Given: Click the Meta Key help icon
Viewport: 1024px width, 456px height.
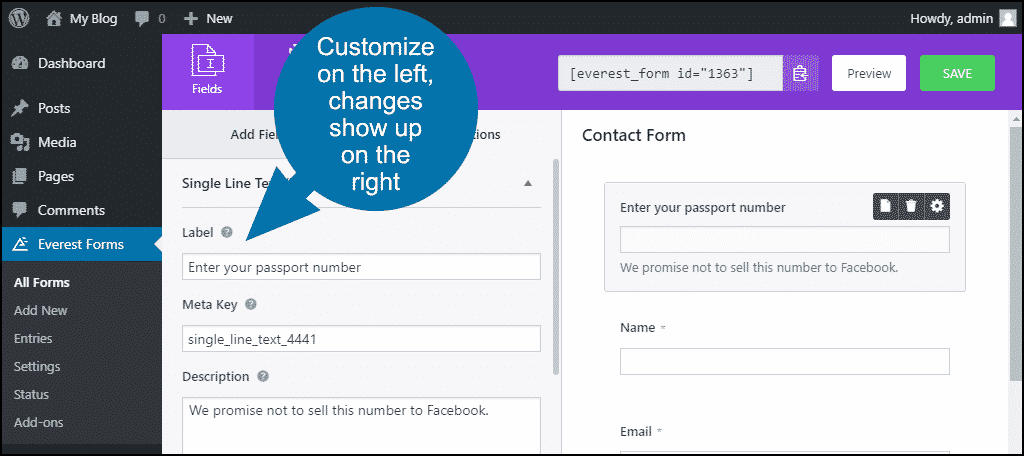Looking at the screenshot, I should 250,304.
